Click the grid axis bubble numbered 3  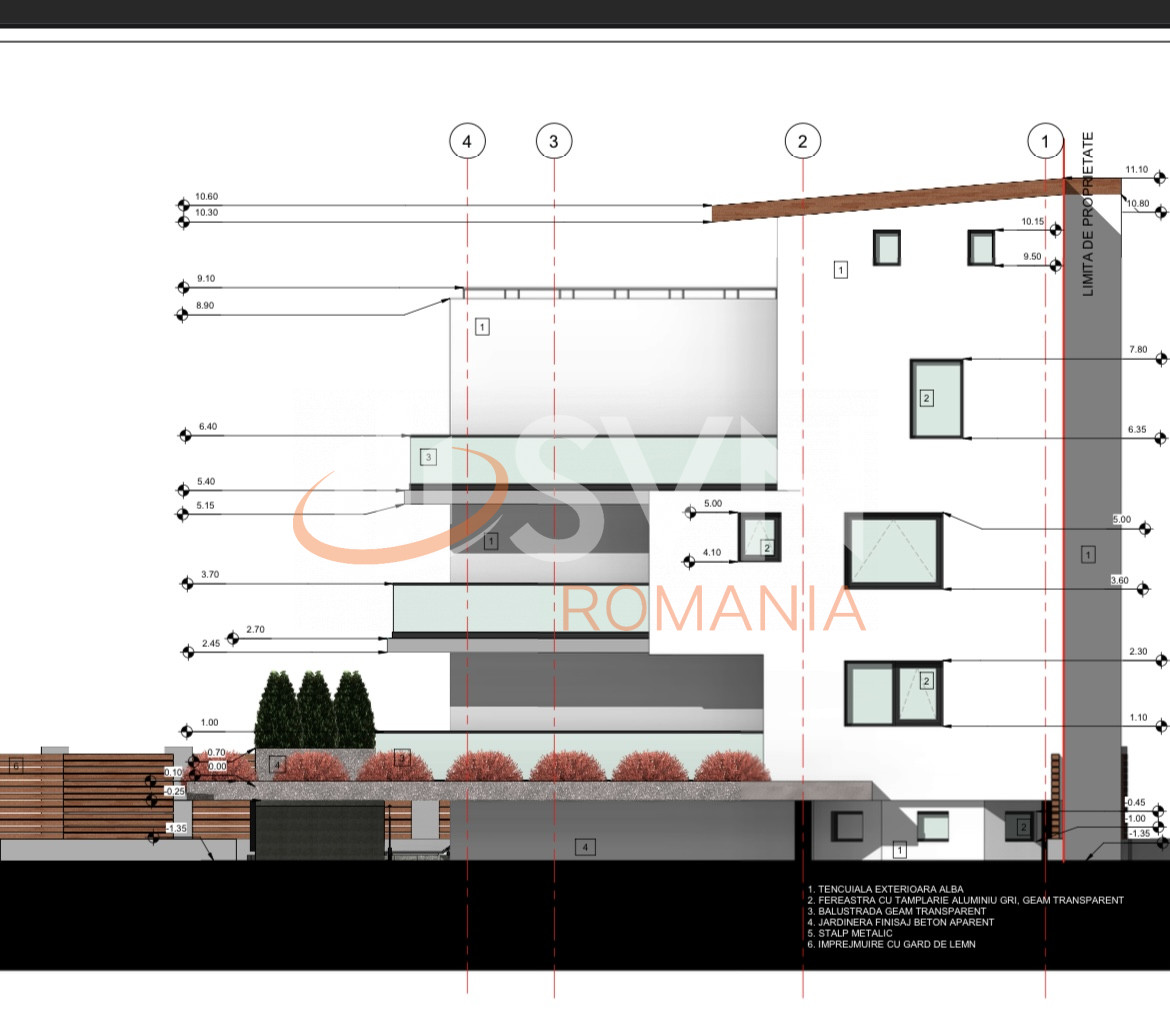(554, 142)
